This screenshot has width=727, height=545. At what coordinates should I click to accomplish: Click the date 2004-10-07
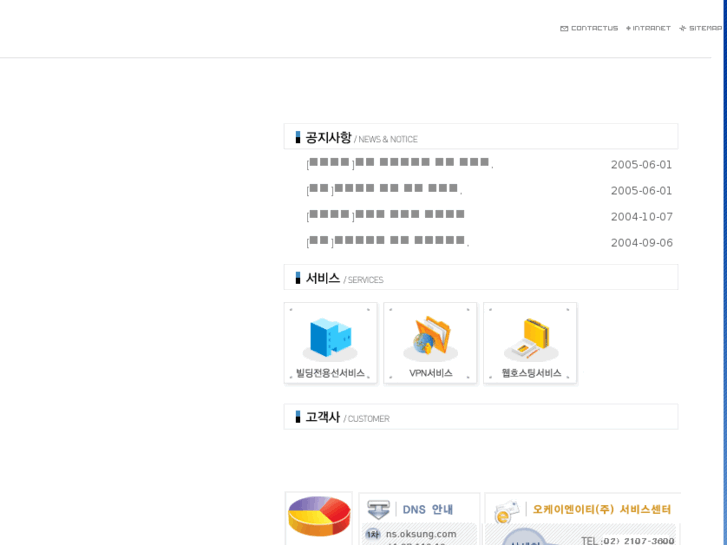642,217
